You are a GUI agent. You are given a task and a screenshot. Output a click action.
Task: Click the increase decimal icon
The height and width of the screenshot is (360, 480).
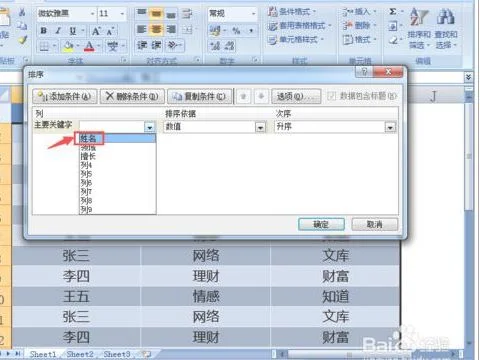tap(215, 46)
